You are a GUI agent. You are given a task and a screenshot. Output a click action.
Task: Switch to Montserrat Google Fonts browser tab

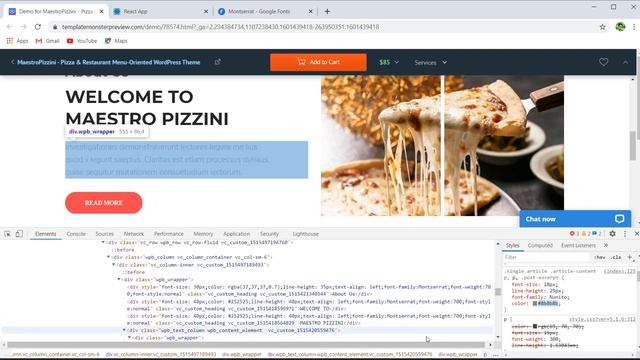[265, 11]
